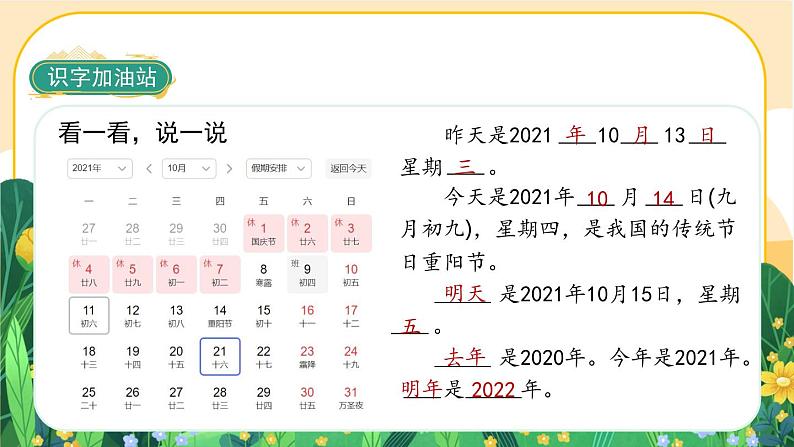Screen dimensions: 794x447
Task: Select October 31 万圣夜 date
Action: pyautogui.click(x=351, y=397)
